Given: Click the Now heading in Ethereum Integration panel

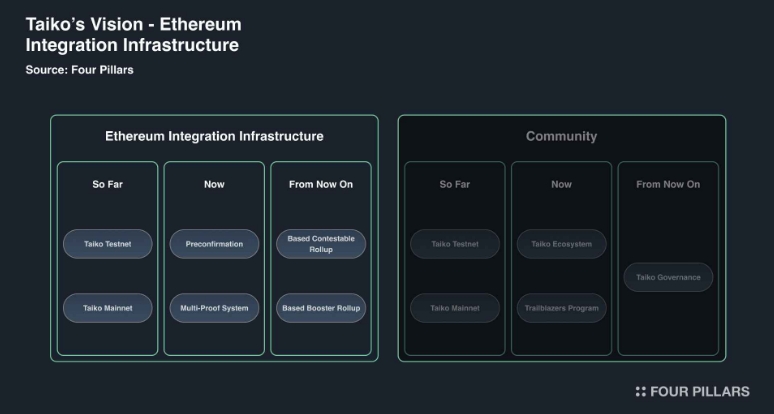Looking at the screenshot, I should 214,184.
